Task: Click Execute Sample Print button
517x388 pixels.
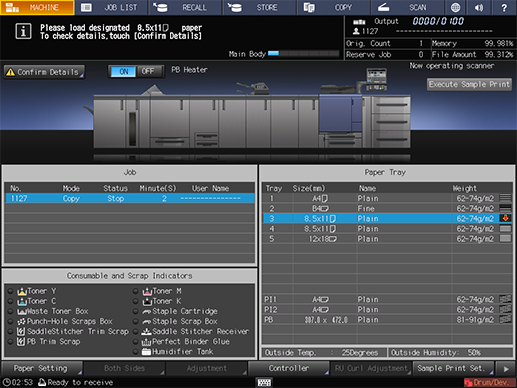Action: 469,84
